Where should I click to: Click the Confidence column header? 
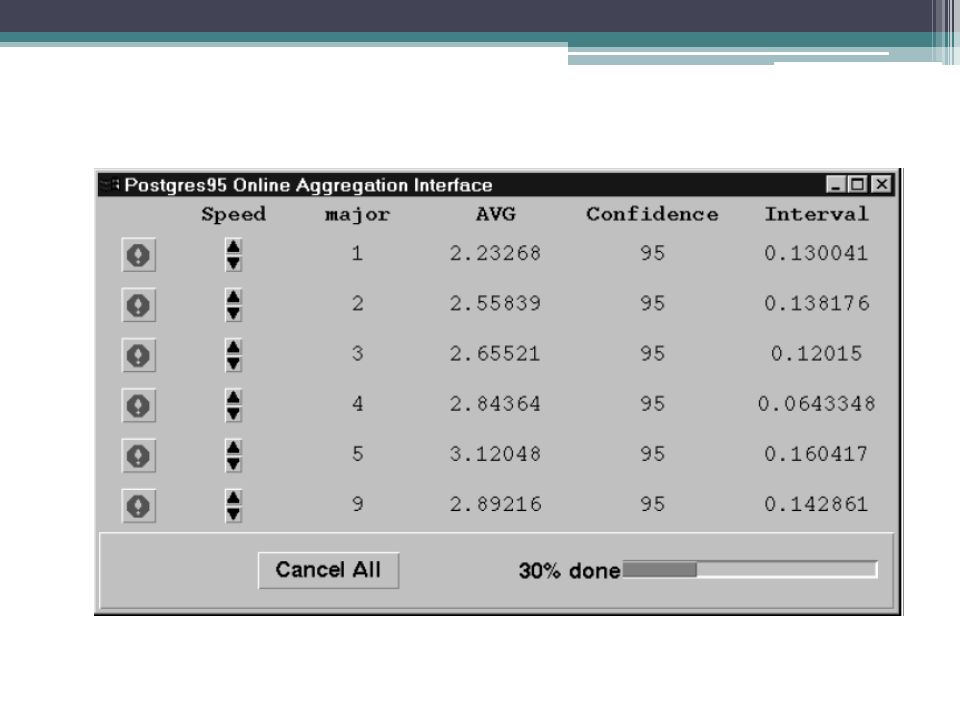tap(652, 214)
